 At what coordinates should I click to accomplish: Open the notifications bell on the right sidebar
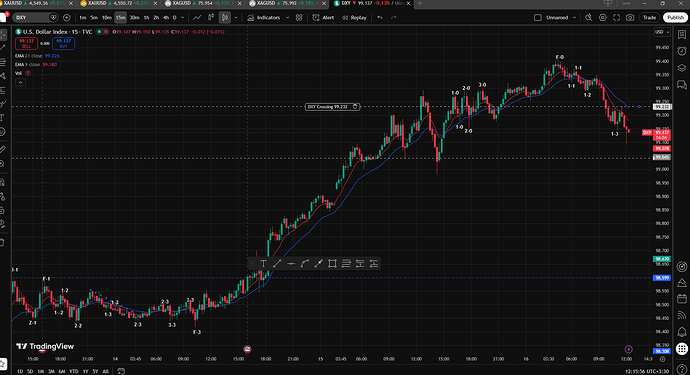pyautogui.click(x=682, y=331)
